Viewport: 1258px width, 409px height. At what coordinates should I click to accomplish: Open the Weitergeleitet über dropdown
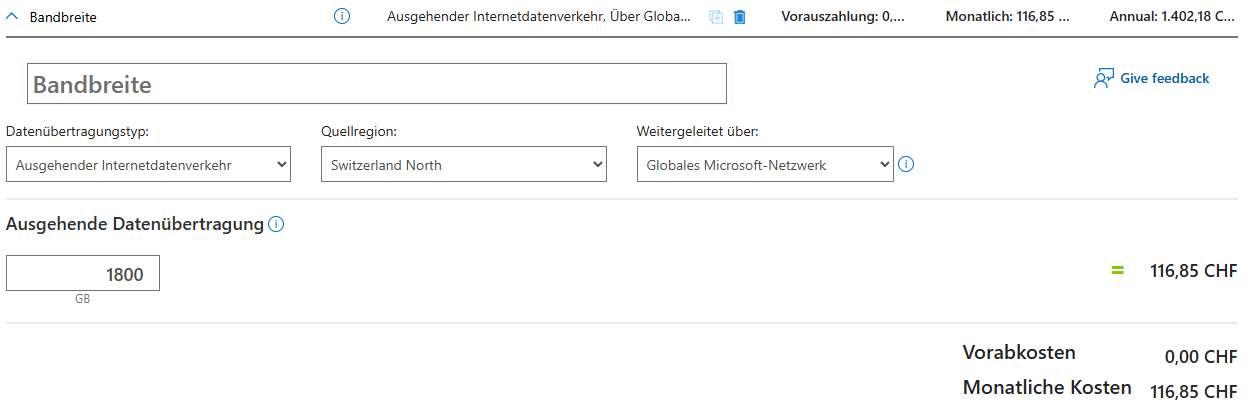[765, 165]
